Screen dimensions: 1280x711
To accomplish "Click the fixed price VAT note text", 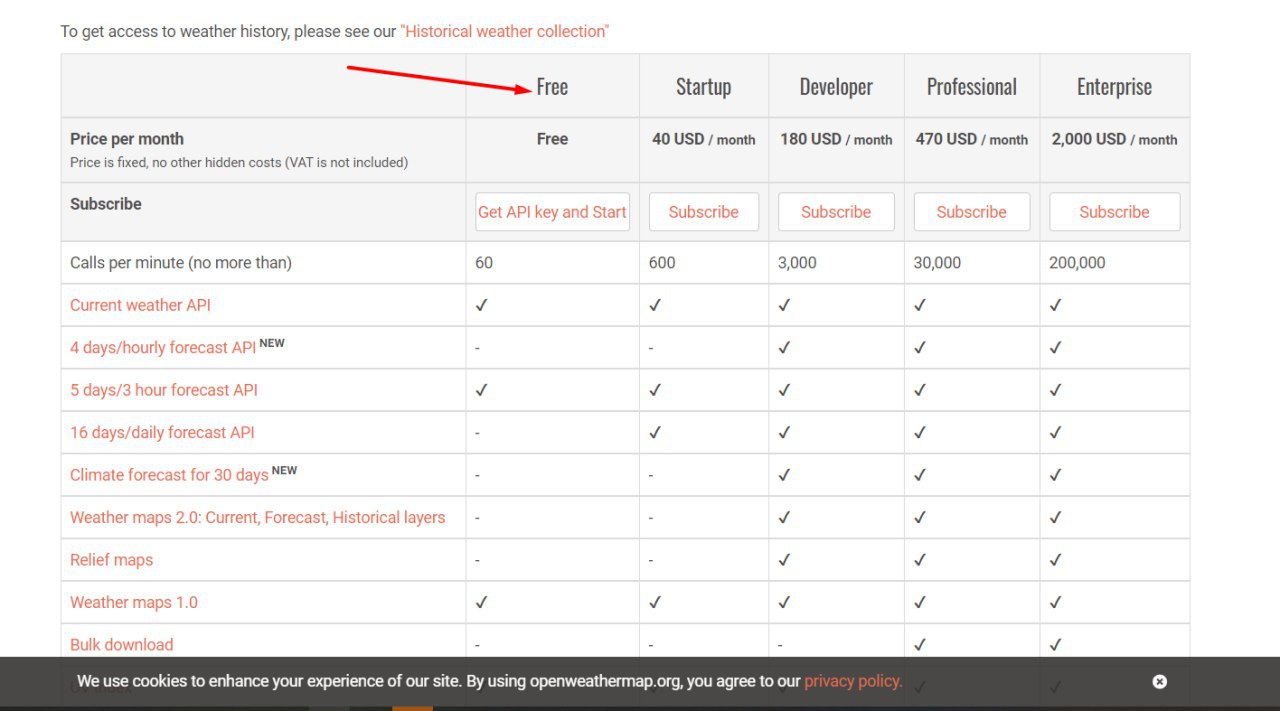I will [239, 162].
